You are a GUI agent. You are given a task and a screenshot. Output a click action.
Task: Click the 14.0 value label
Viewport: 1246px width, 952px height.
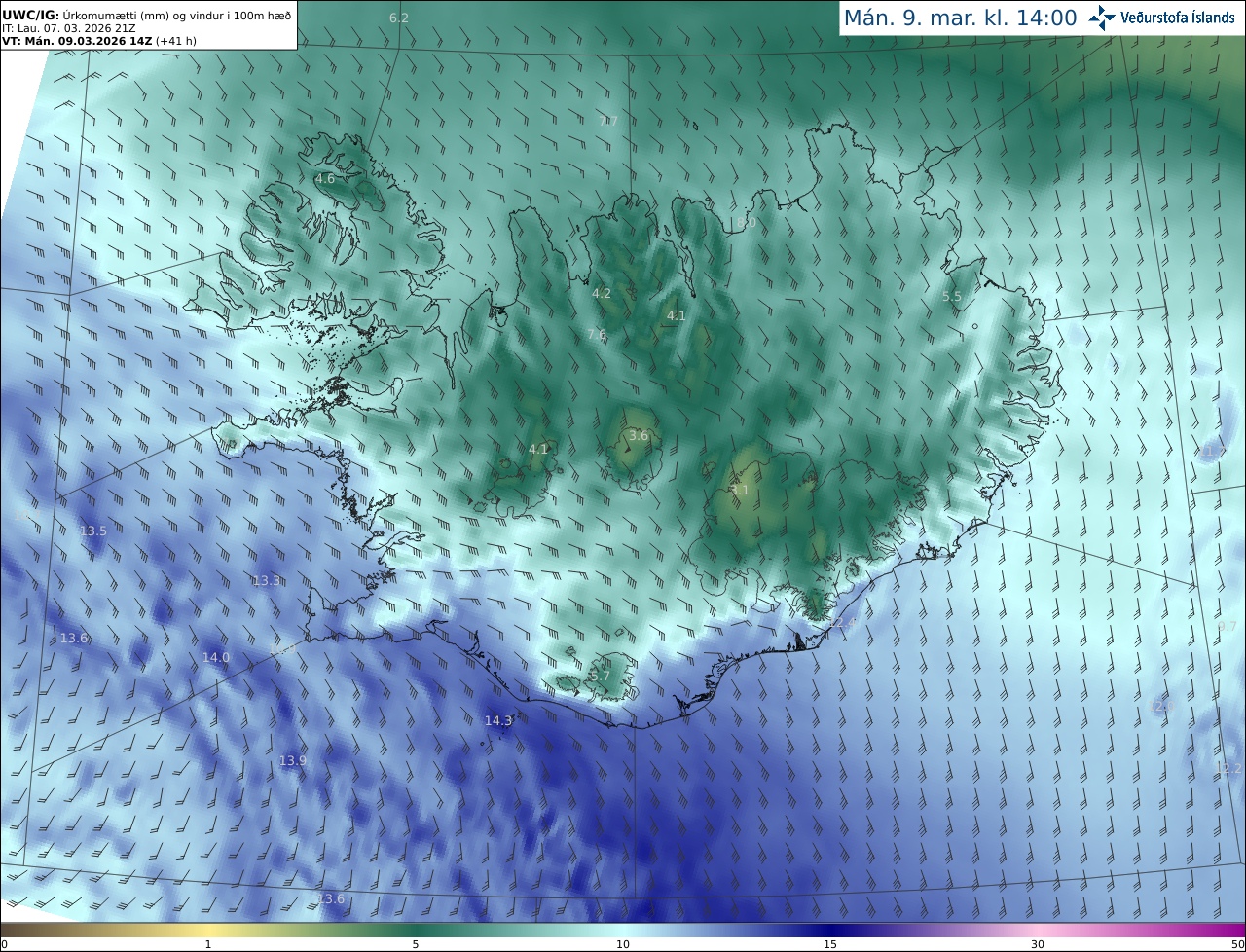pos(216,658)
